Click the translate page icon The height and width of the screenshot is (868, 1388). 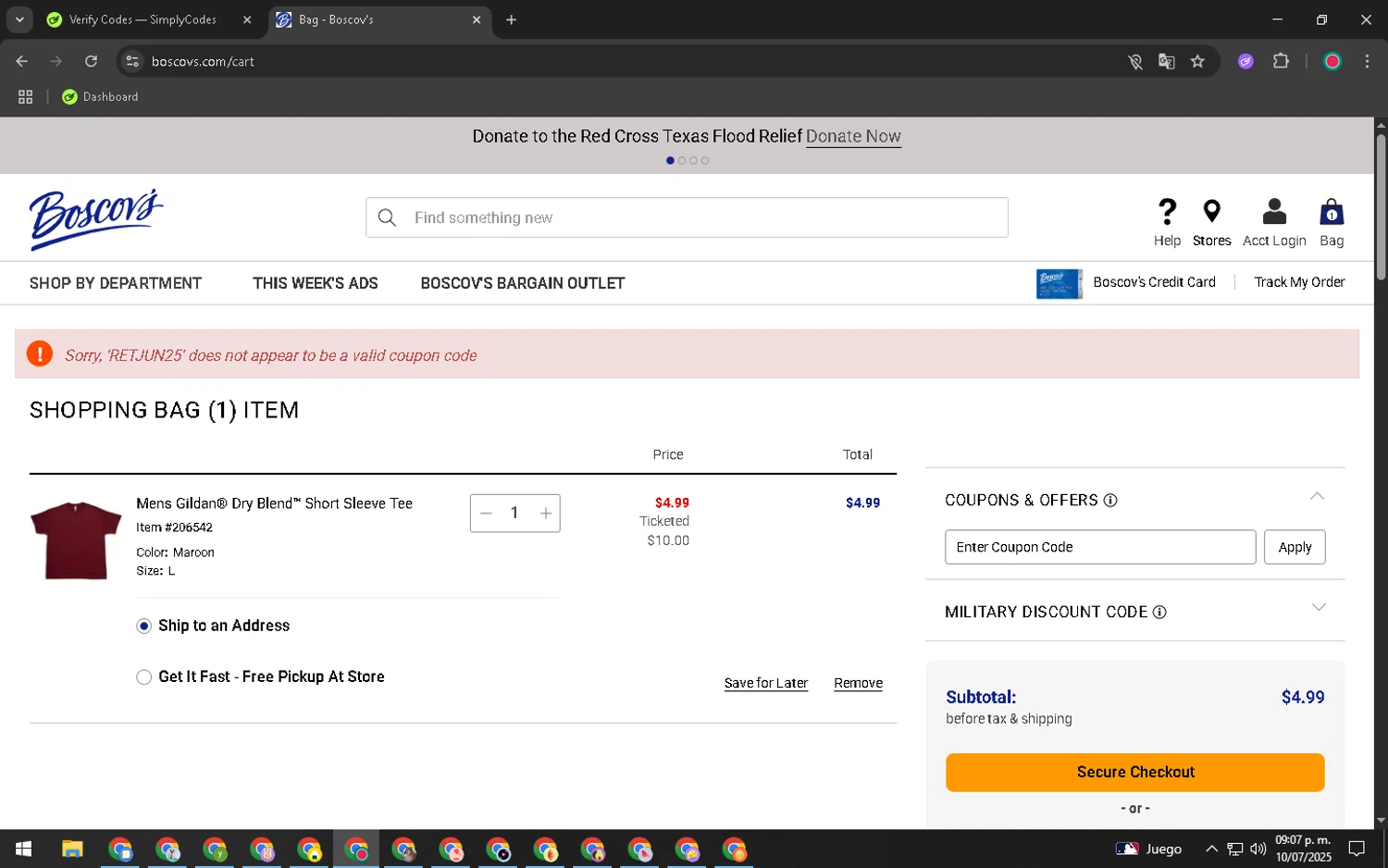pyautogui.click(x=1166, y=61)
